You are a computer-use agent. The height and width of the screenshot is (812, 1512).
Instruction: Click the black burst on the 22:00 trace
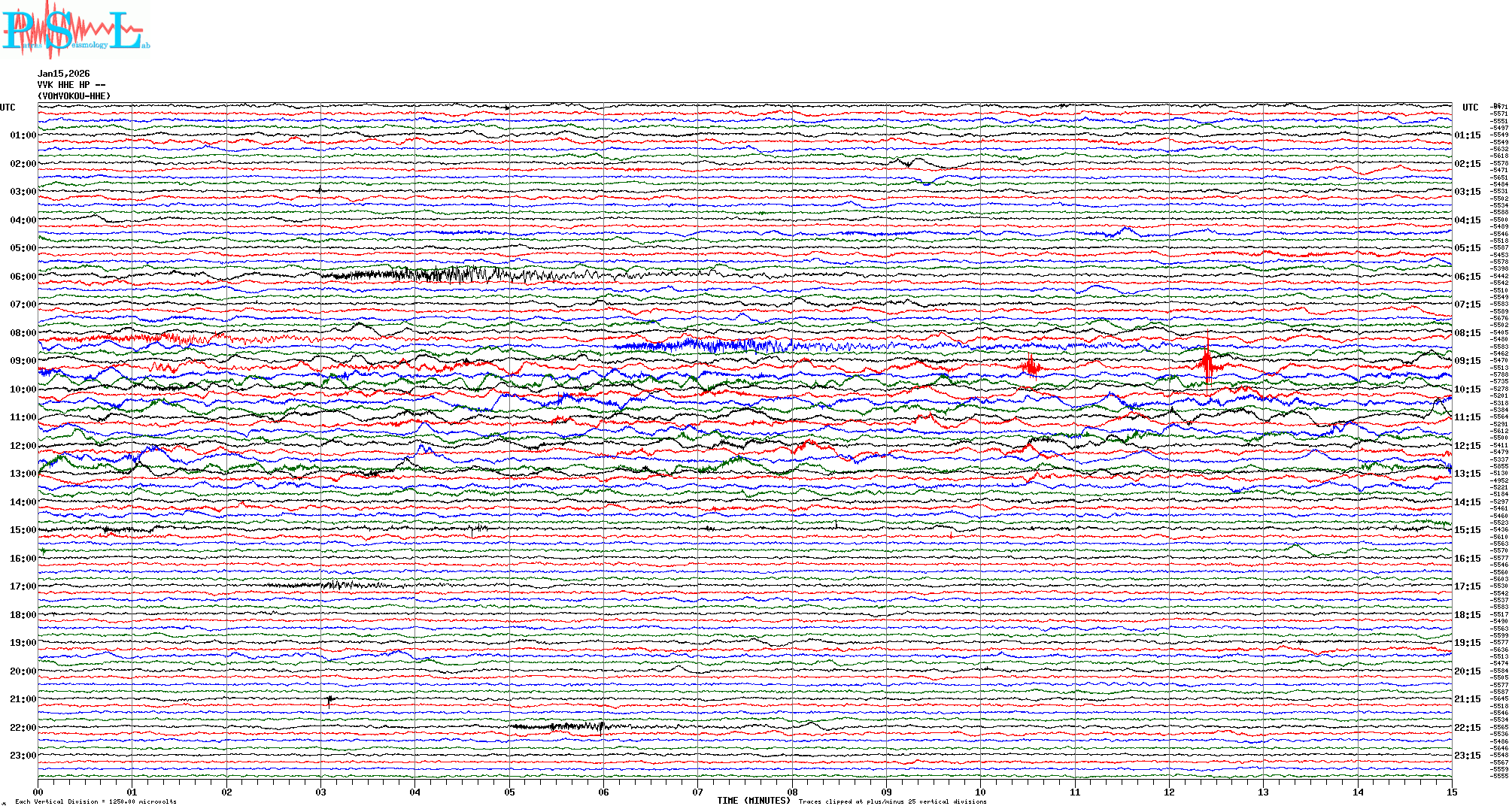coord(572,726)
